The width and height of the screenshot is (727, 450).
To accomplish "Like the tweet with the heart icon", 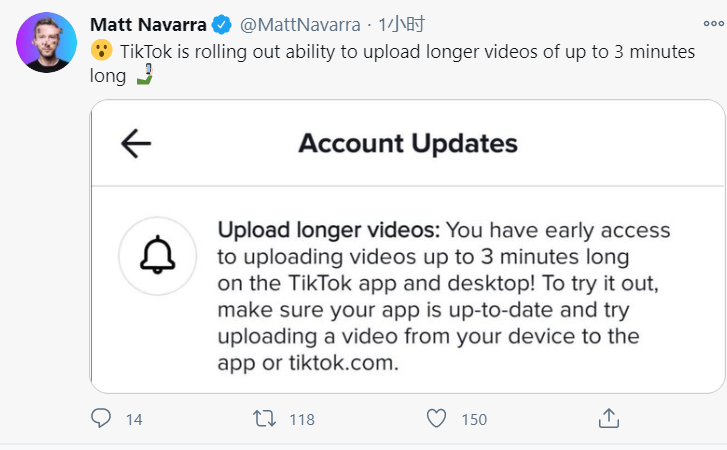I will pyautogui.click(x=435, y=419).
